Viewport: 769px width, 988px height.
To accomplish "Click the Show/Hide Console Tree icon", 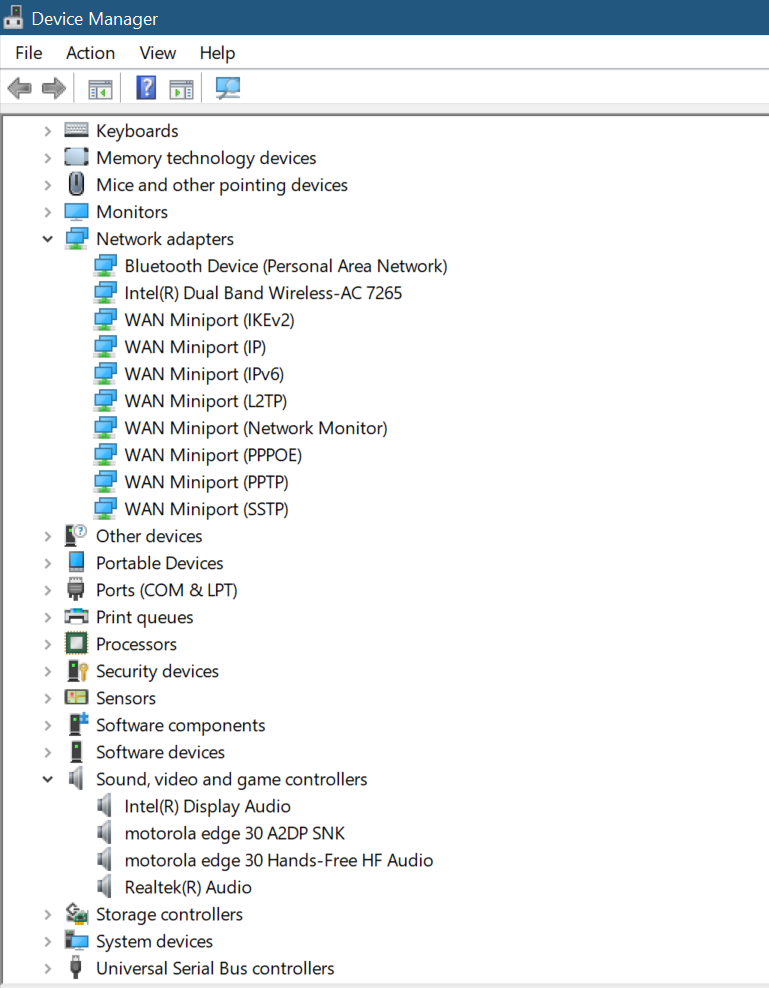I will pos(99,88).
